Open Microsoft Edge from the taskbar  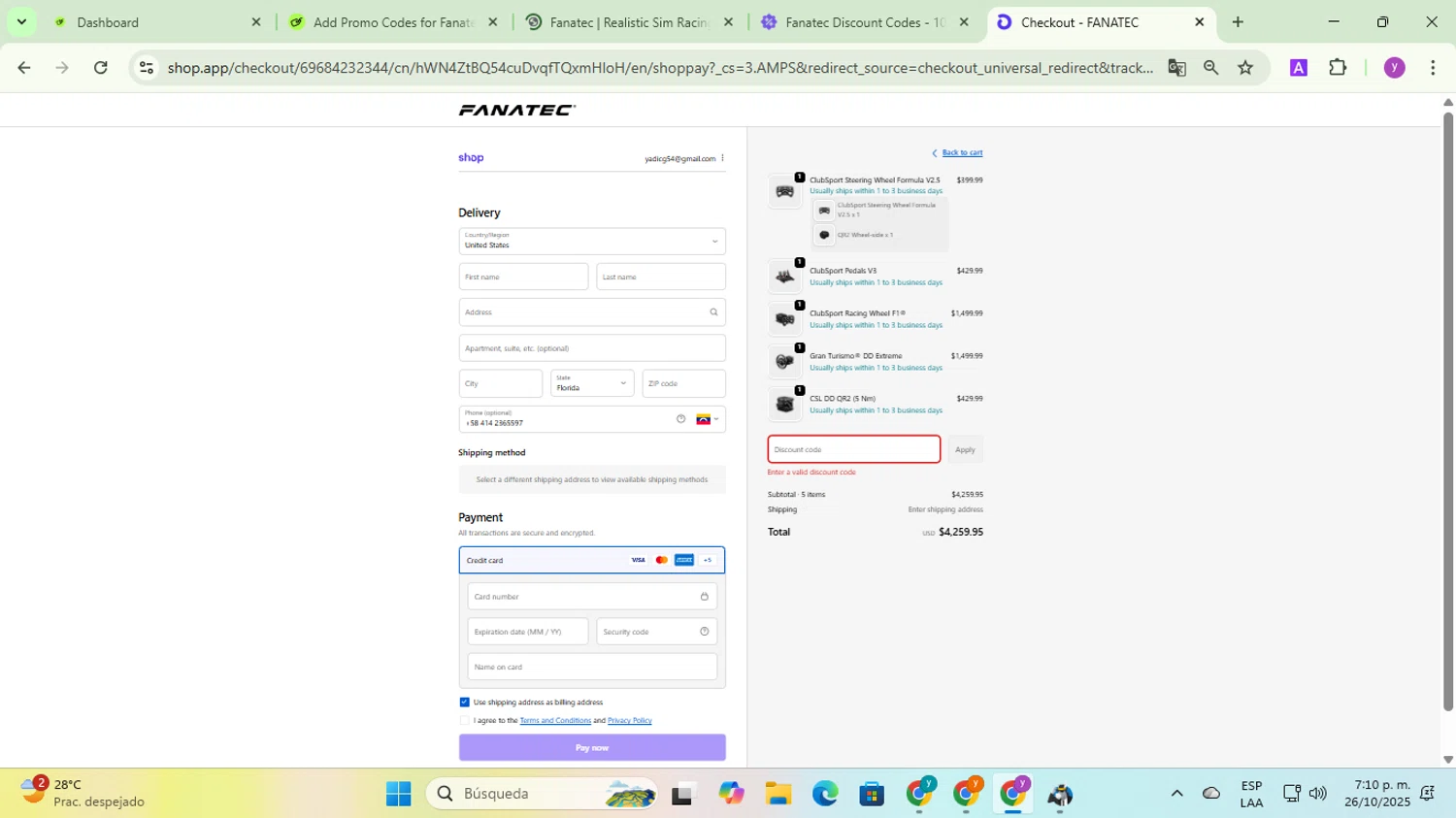825,794
